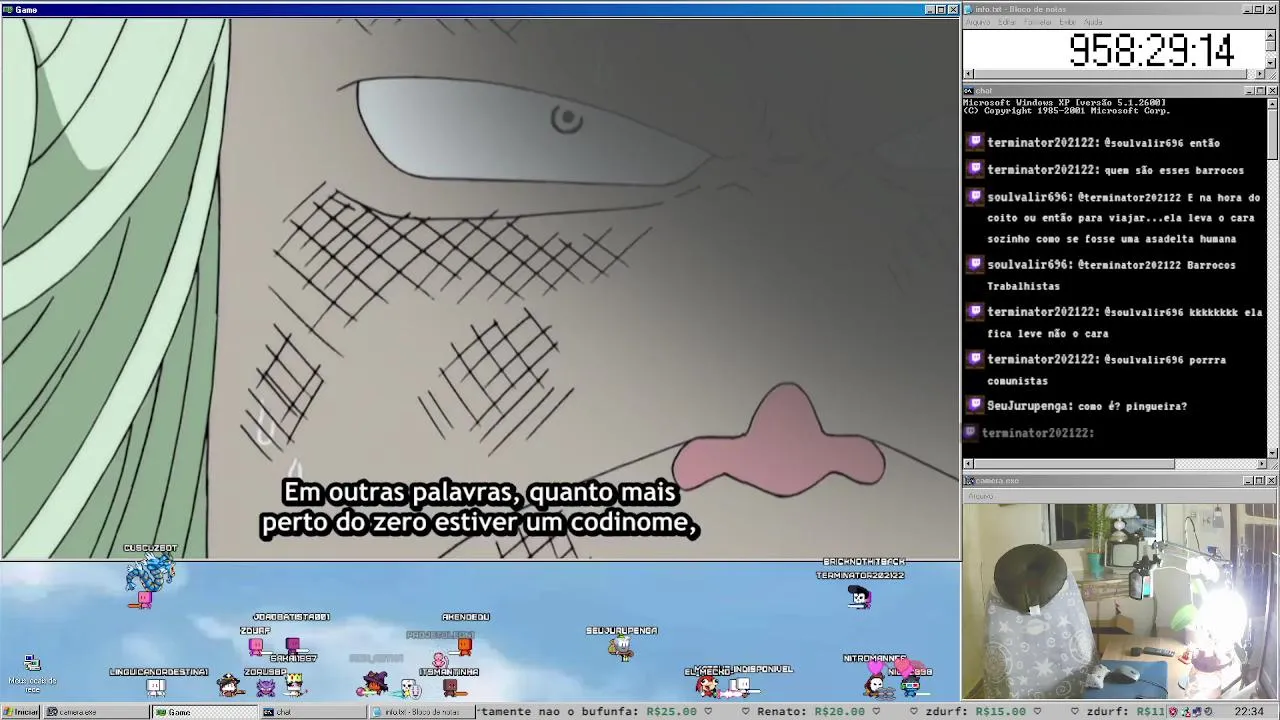The height and width of the screenshot is (720, 1280).
Task: Select the Game taskbar button
Action: click(205, 712)
